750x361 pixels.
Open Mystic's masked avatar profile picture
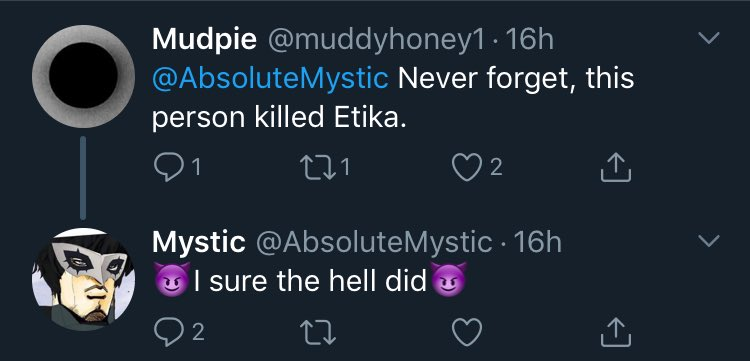(83, 279)
